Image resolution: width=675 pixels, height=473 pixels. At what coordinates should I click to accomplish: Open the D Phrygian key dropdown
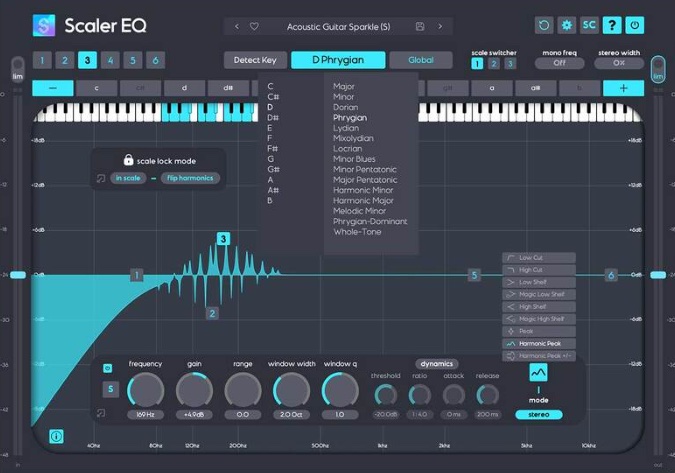pos(338,60)
